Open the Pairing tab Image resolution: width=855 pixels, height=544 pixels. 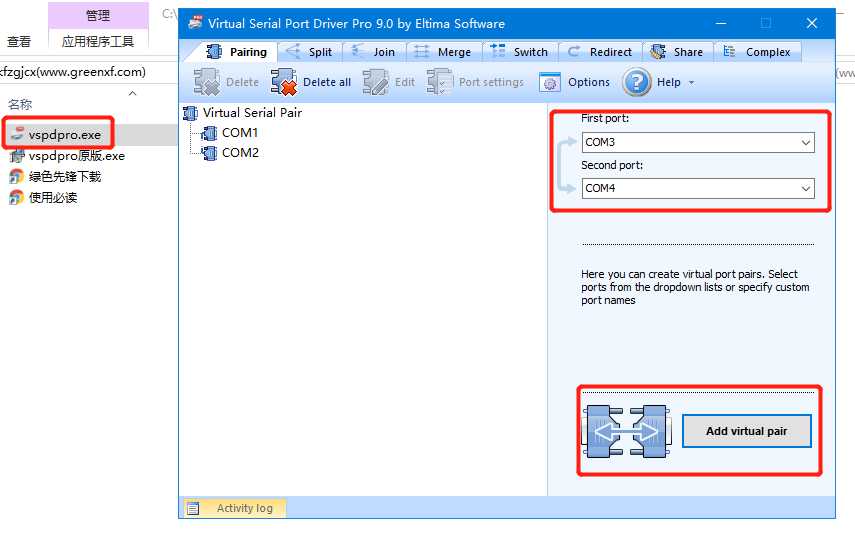click(x=236, y=52)
